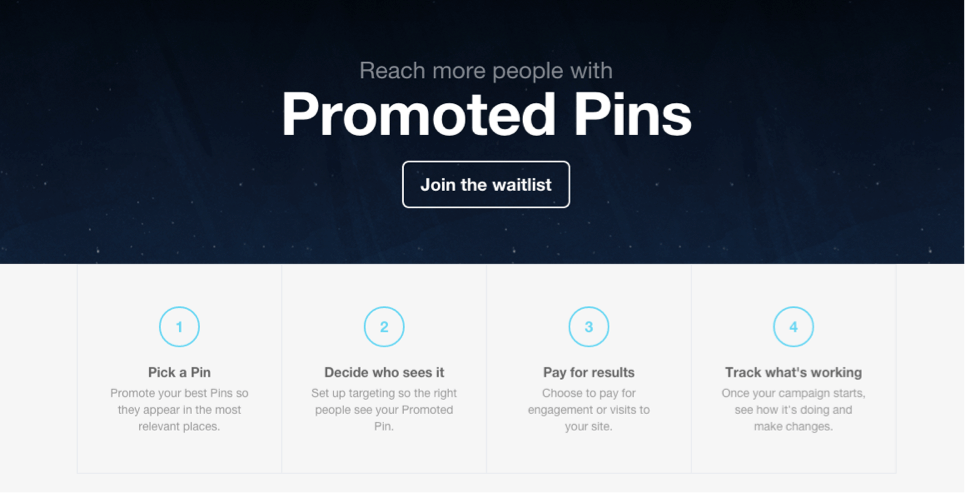Open the "Track what's working" heading
Viewport: 965px width, 493px height.
point(793,373)
